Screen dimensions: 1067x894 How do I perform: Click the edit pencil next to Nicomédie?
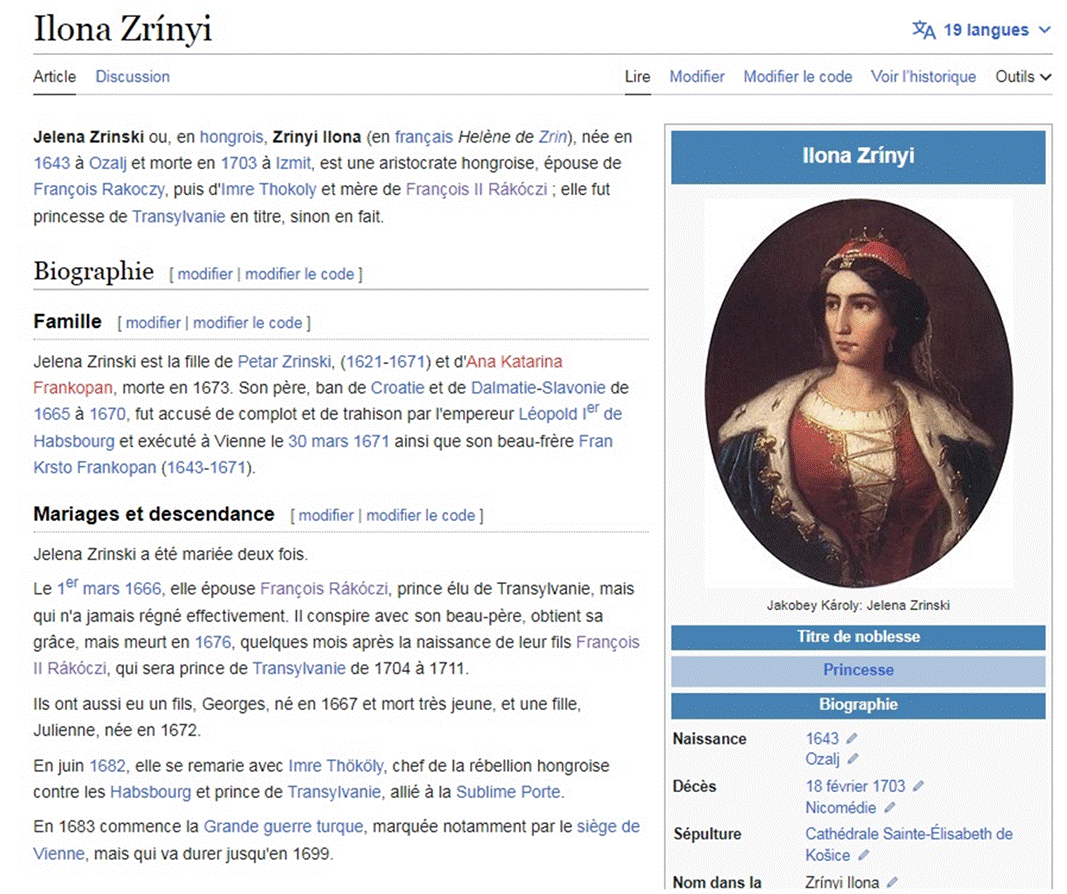pos(889,808)
